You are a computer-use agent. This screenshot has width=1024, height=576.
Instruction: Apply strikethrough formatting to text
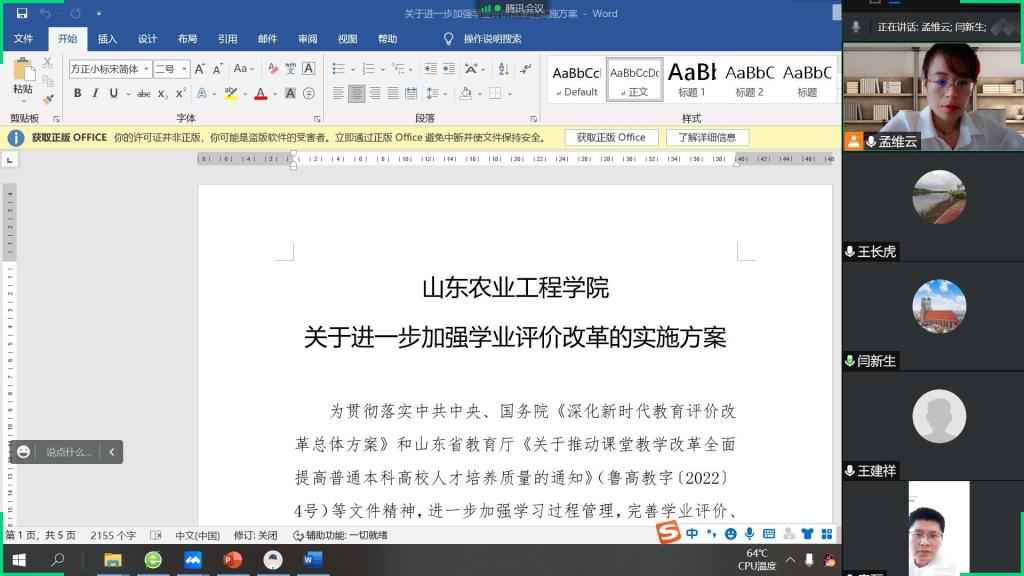click(144, 93)
